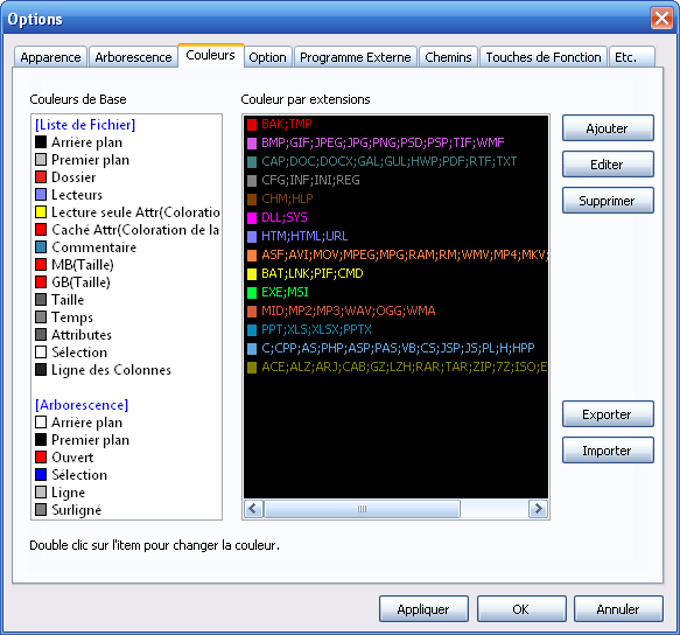Select the PPT;XLS;XLSX;PPTX row
Viewport: 680px width, 635px height.
396,329
